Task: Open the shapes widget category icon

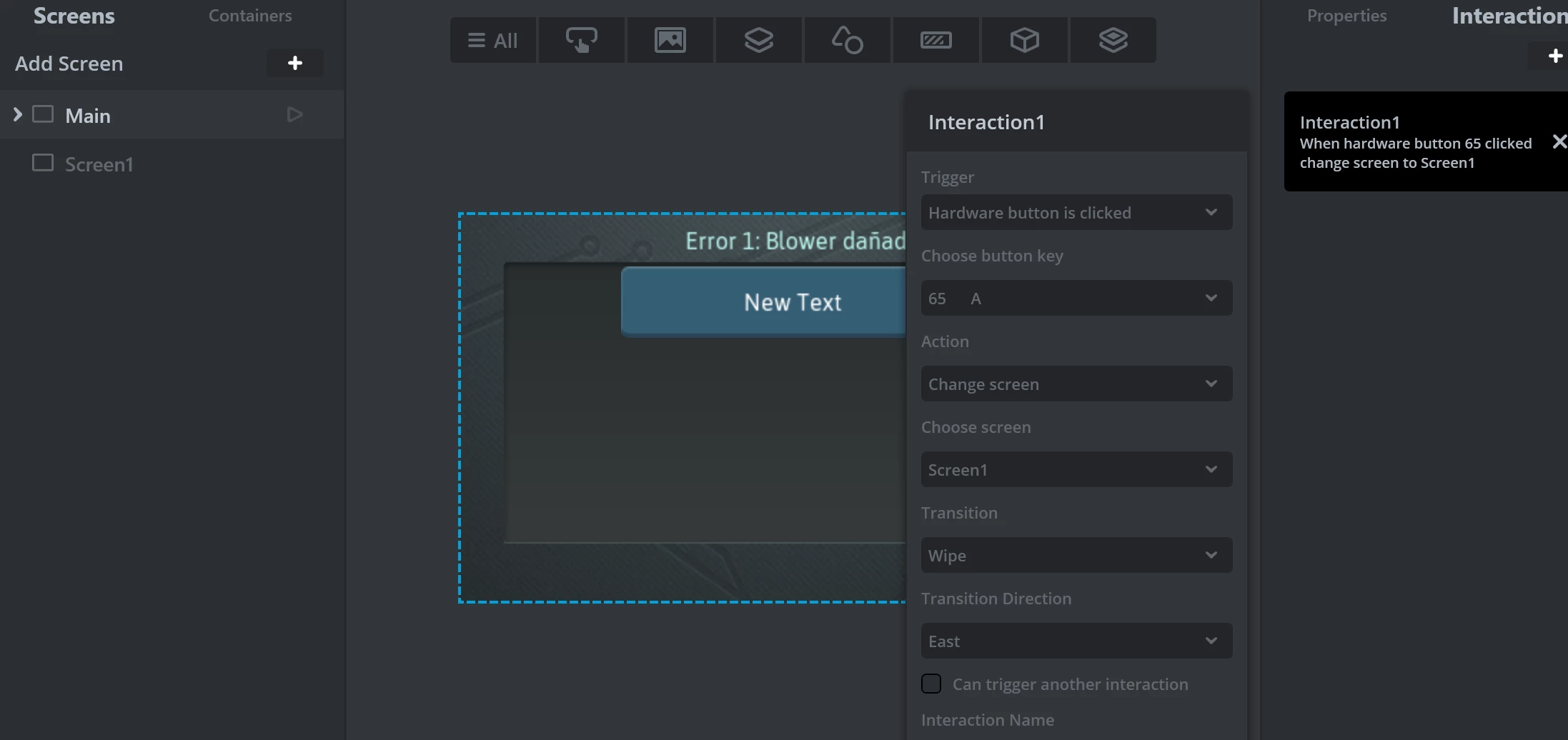Action: [847, 40]
